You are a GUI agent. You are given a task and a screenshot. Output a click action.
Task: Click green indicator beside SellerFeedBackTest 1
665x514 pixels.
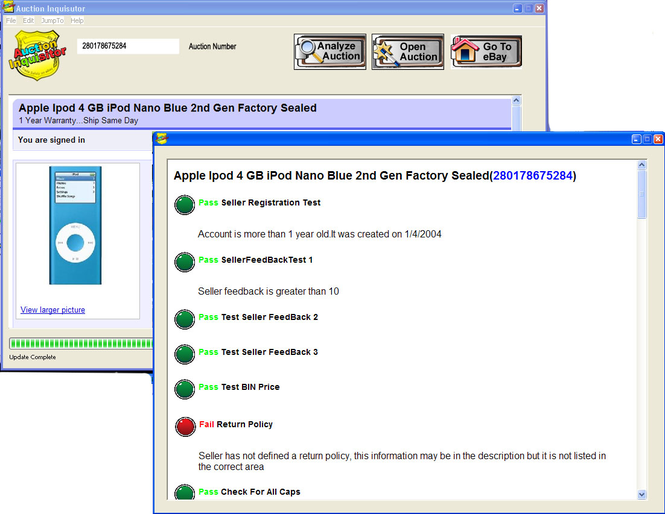184,262
